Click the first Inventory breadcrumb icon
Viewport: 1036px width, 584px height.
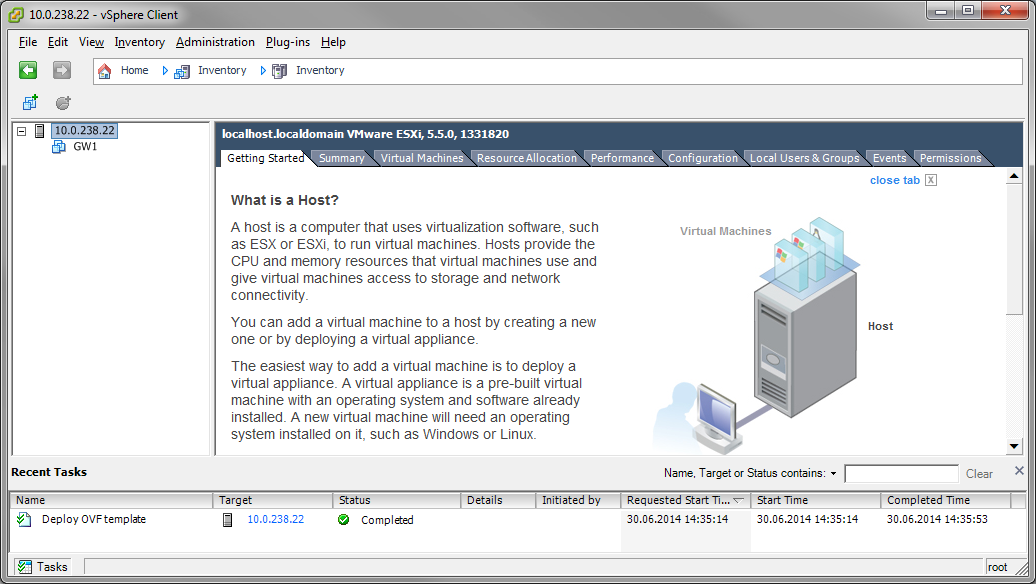182,71
